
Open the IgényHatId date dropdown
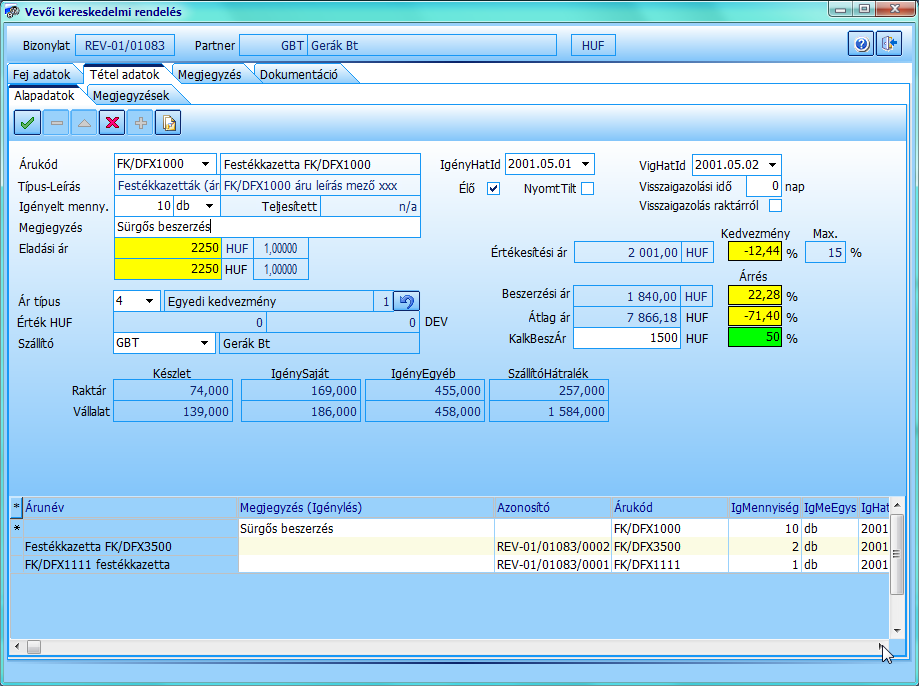pyautogui.click(x=586, y=164)
